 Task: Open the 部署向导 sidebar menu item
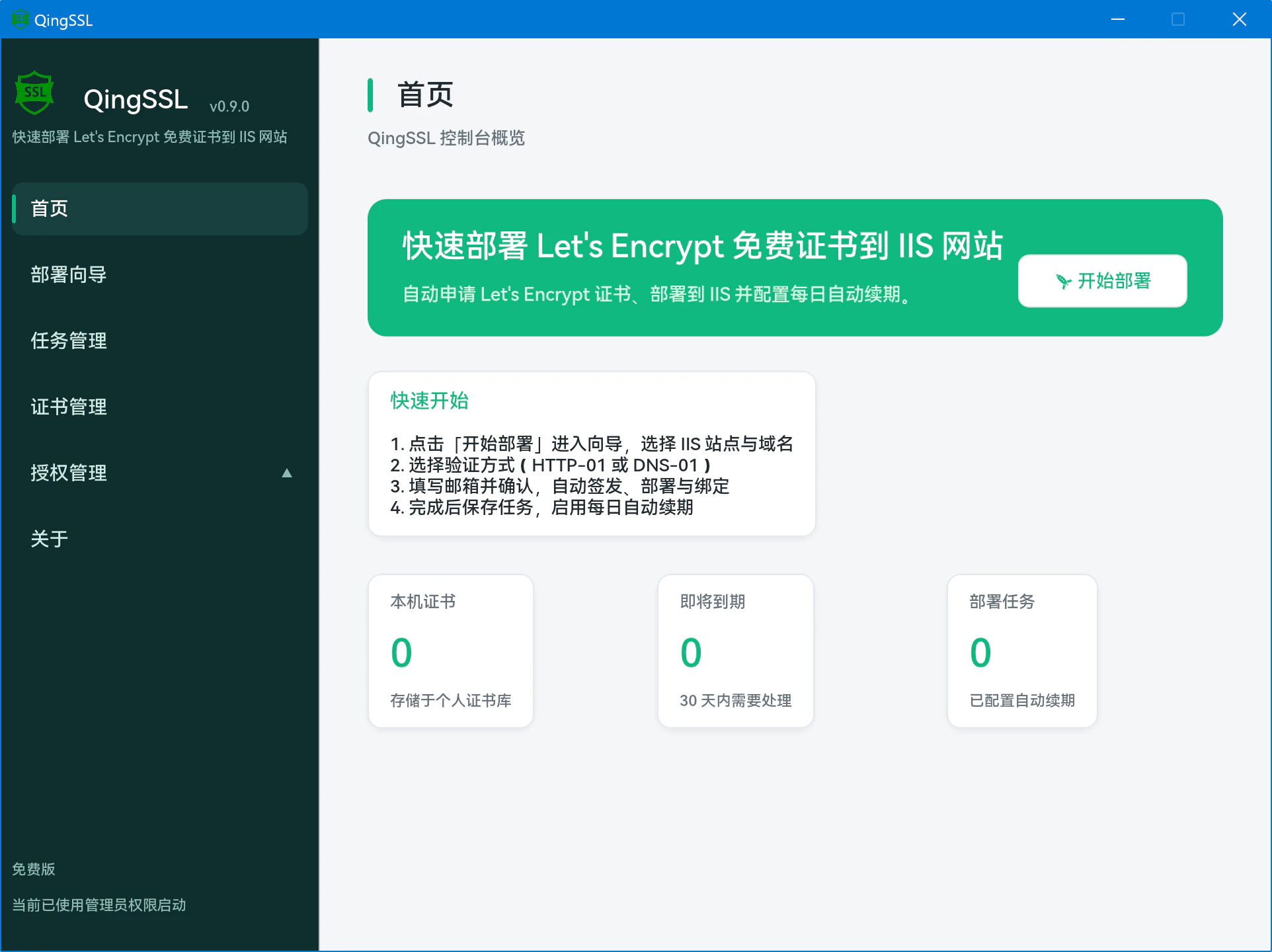click(160, 275)
